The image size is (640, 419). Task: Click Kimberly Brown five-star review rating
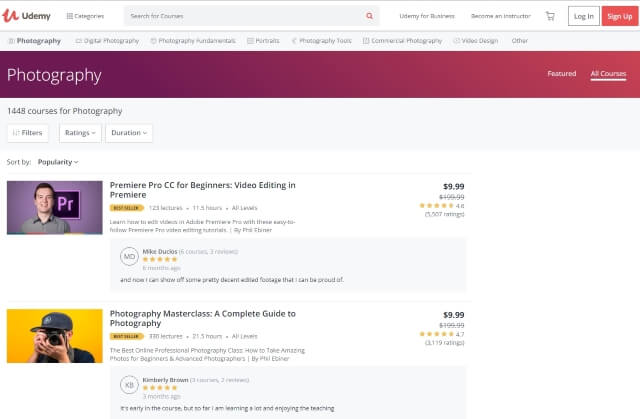pyautogui.click(x=160, y=388)
